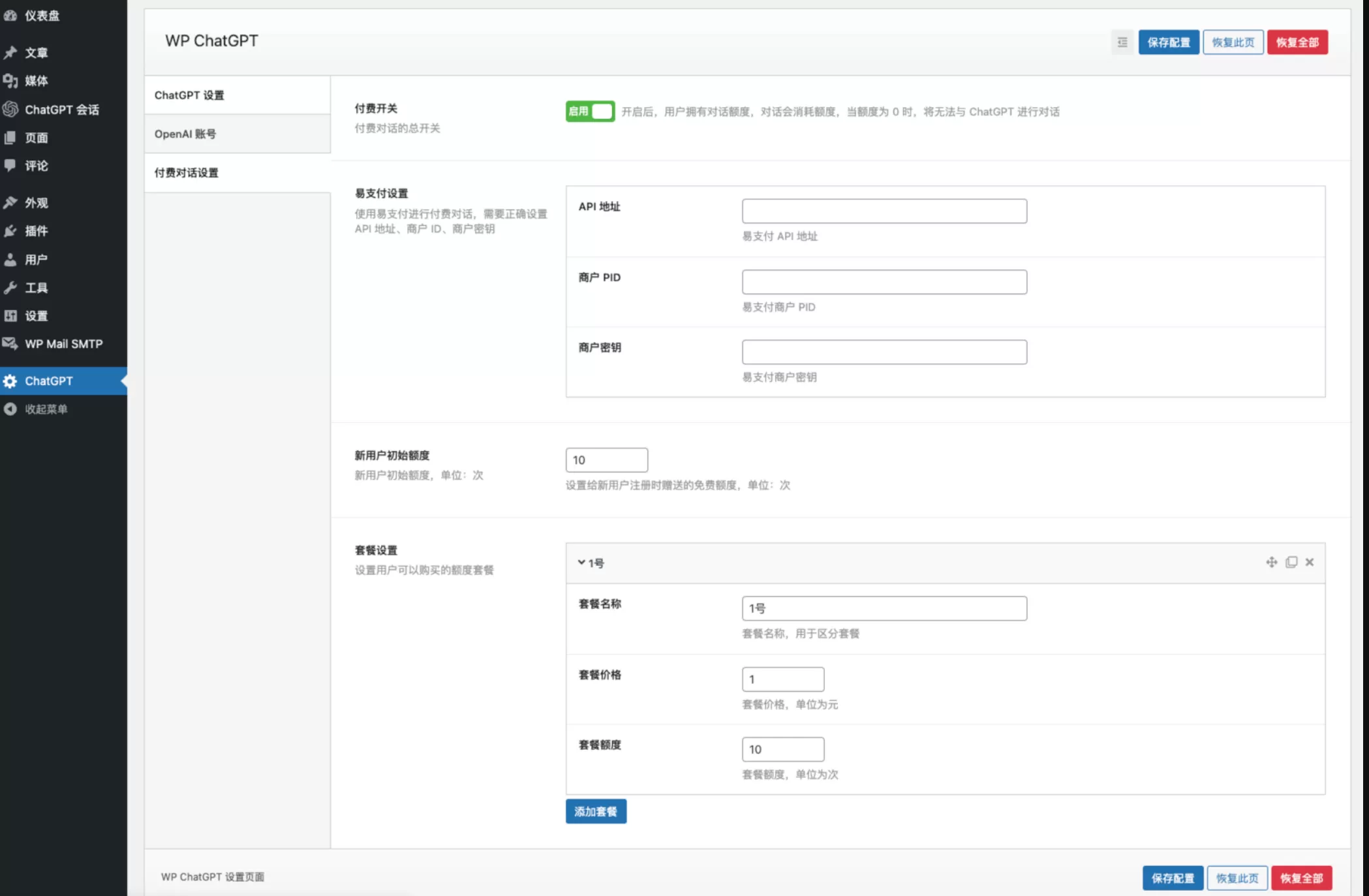Image resolution: width=1369 pixels, height=896 pixels.
Task: Click top 保存配置 button
Action: click(x=1168, y=42)
